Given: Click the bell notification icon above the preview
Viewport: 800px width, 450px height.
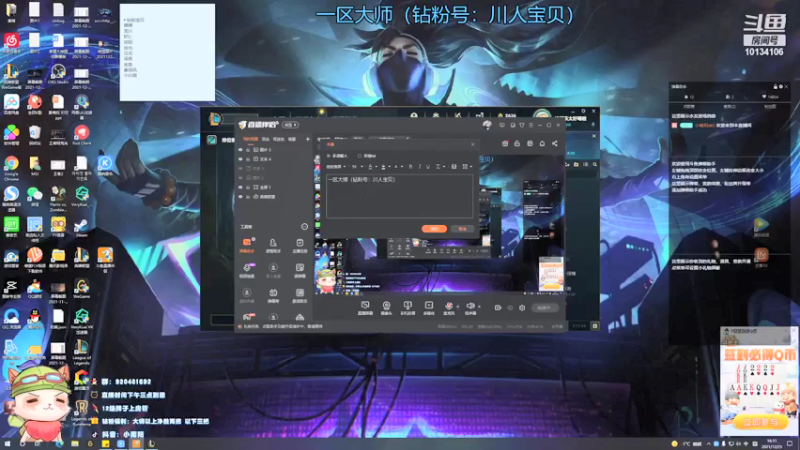Looking at the screenshot, I should tap(542, 143).
